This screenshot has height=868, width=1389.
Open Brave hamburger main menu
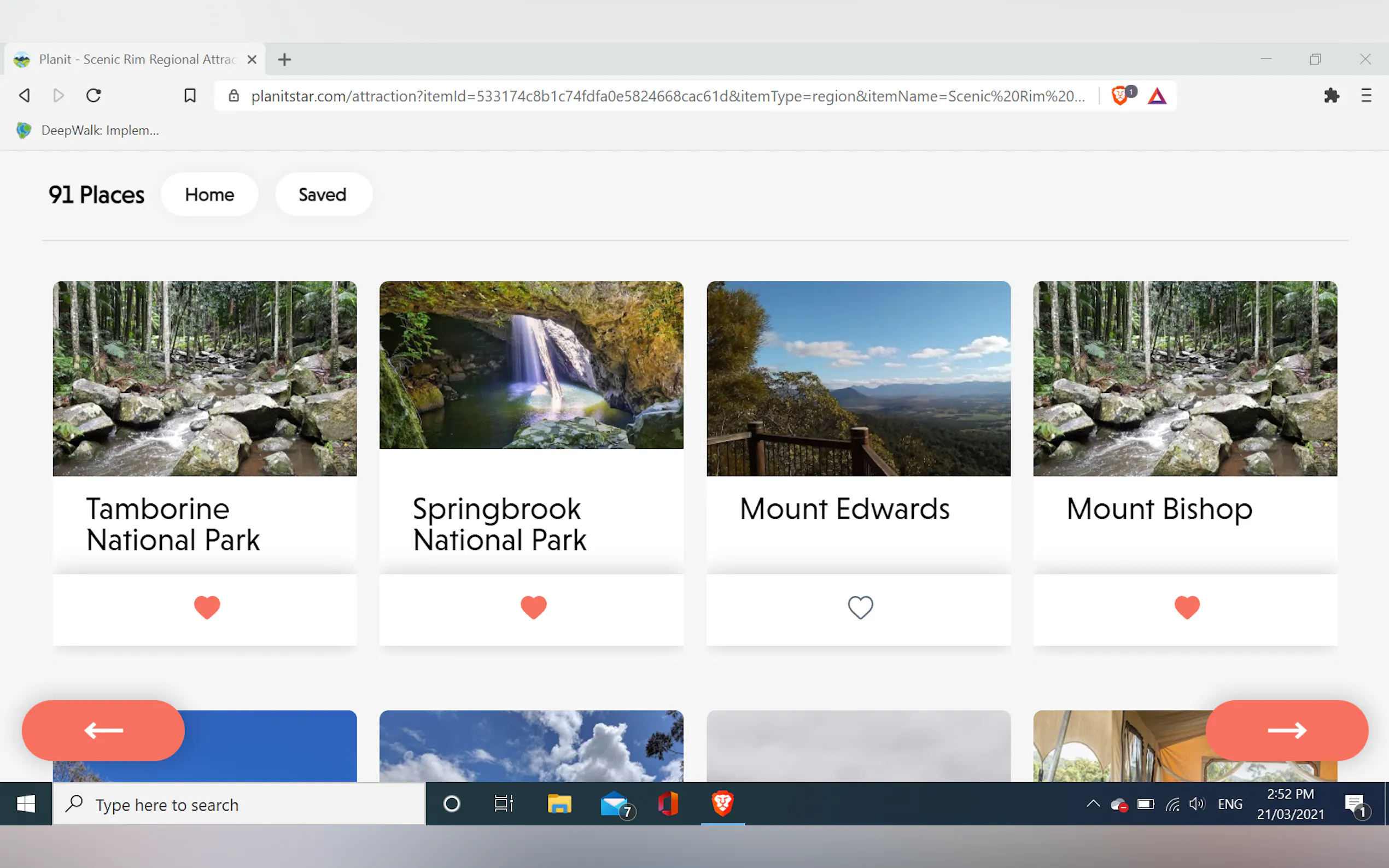pos(1366,95)
